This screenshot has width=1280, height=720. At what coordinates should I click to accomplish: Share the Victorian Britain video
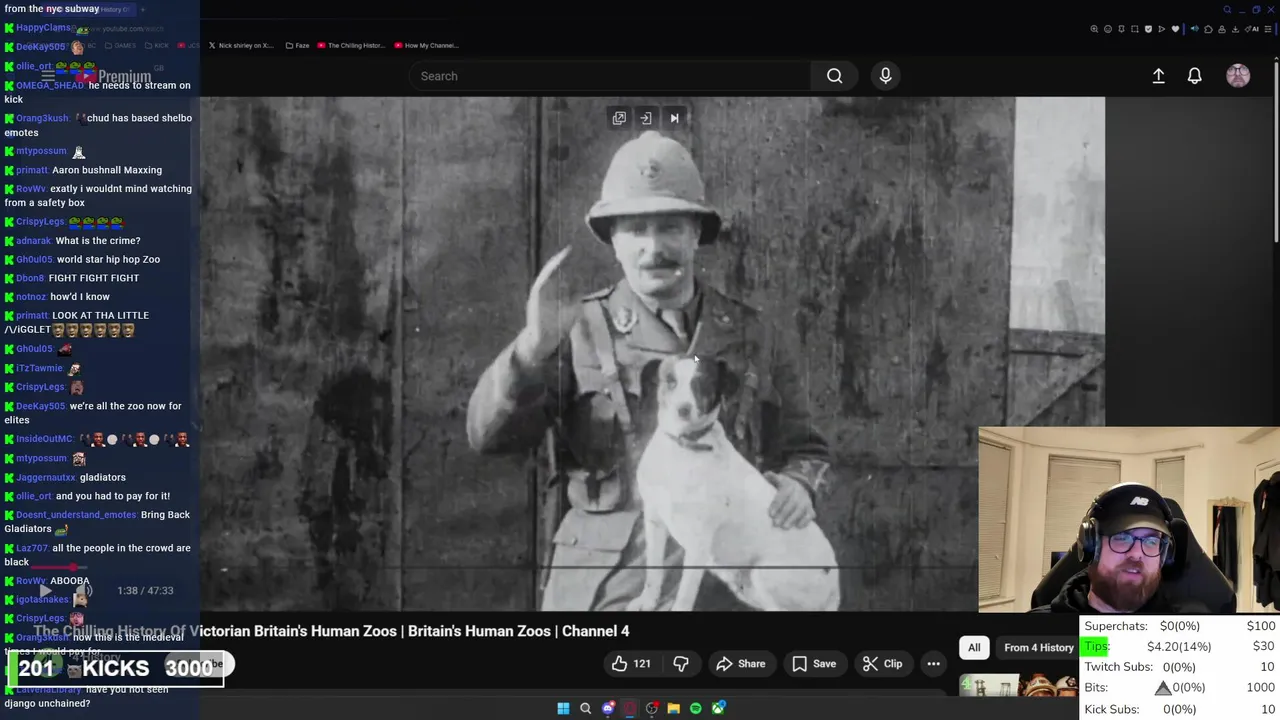(x=741, y=664)
